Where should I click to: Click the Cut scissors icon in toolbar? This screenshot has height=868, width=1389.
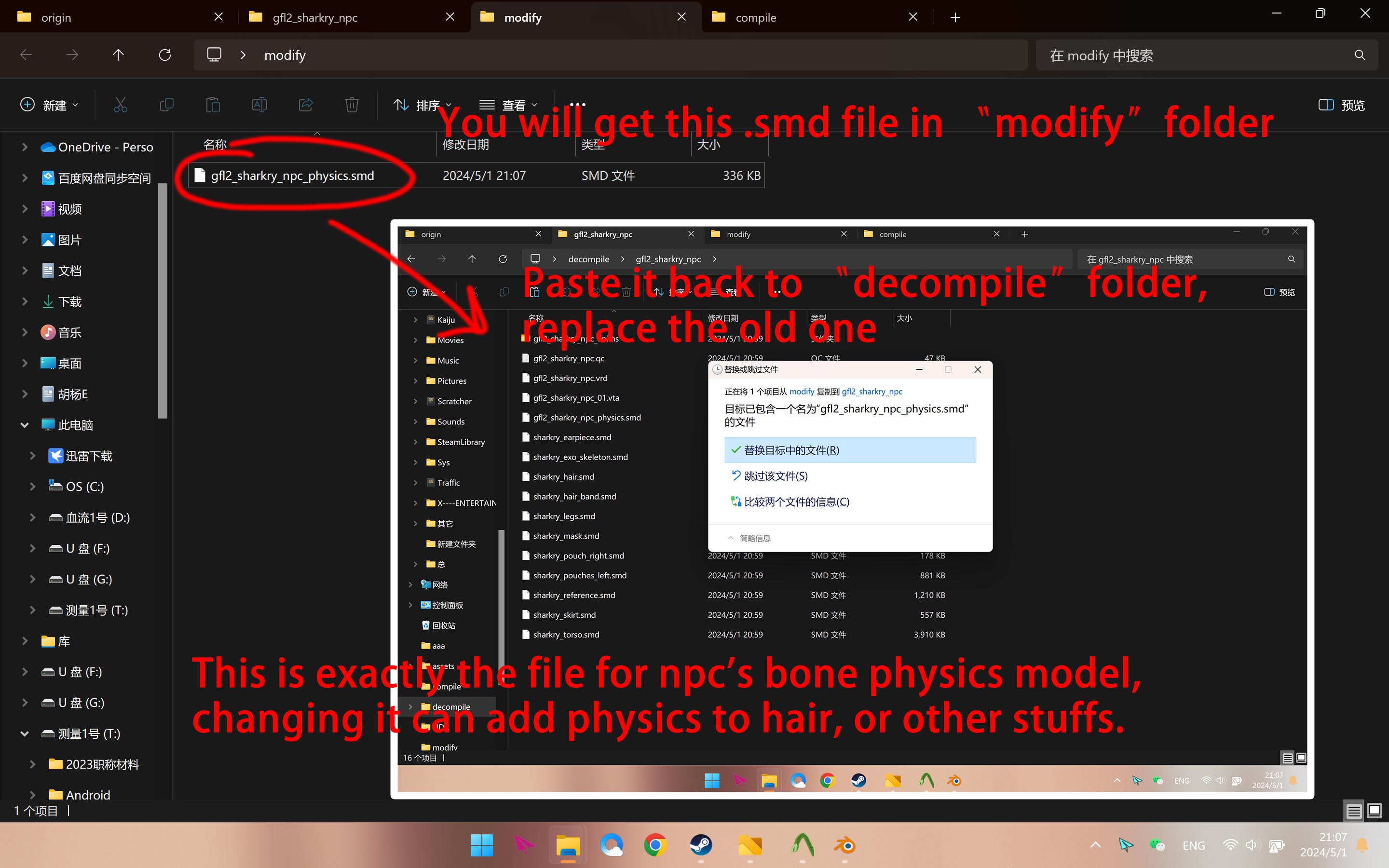click(x=120, y=105)
